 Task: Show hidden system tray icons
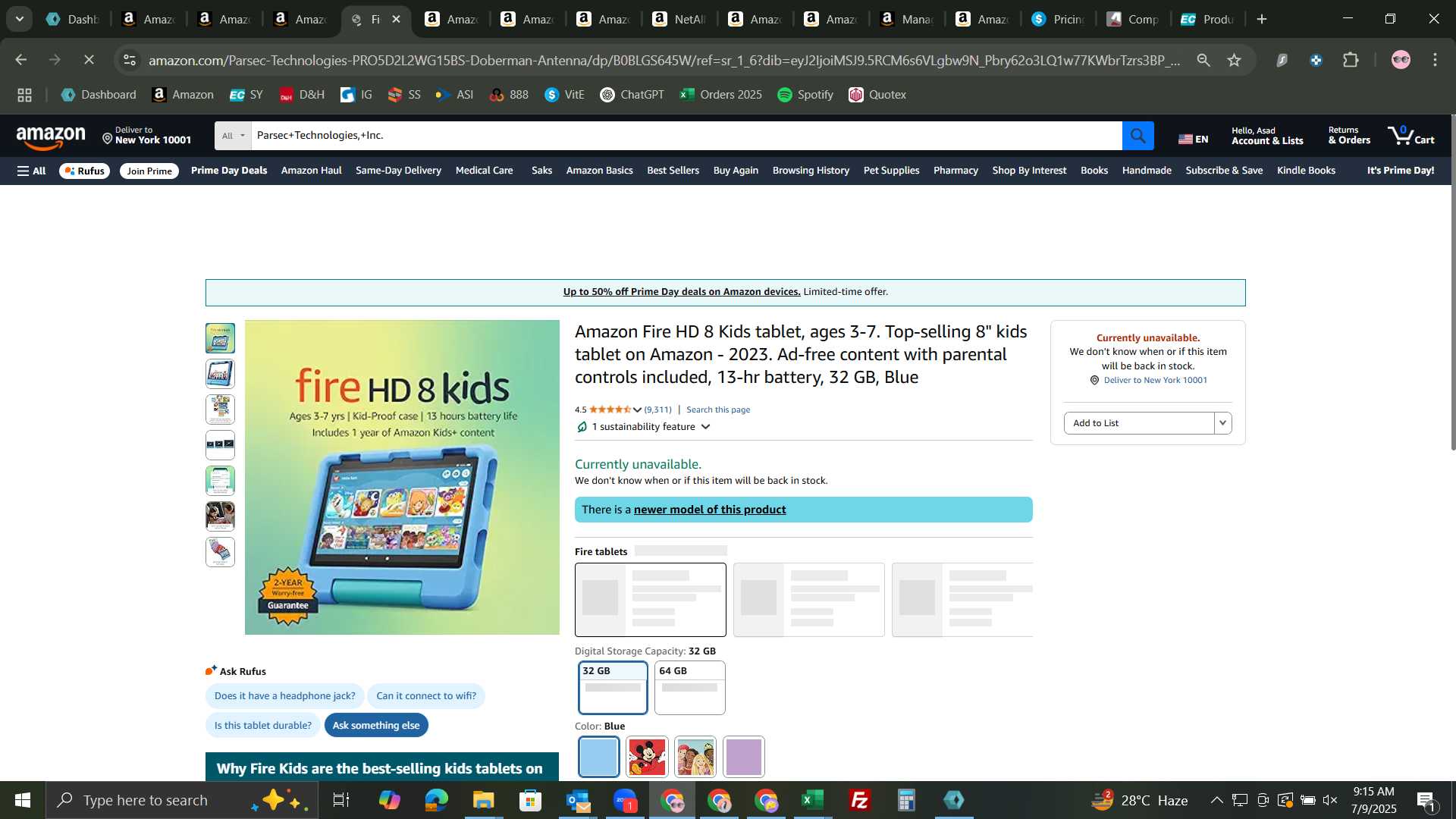tap(1216, 800)
